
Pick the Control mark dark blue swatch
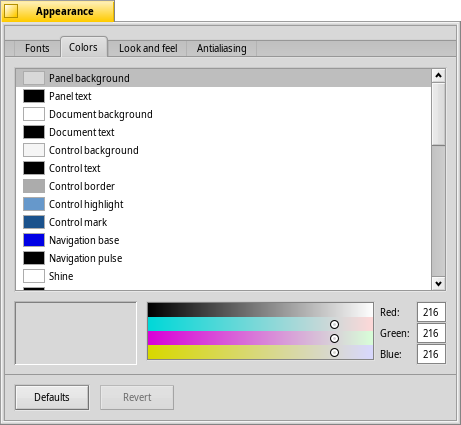pyautogui.click(x=34, y=222)
